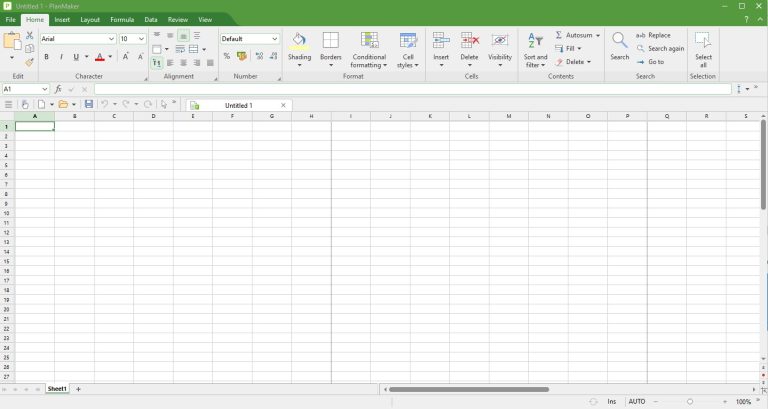Open the A1 cell reference dropdown
Viewport: 768px width, 409px height.
(45, 89)
